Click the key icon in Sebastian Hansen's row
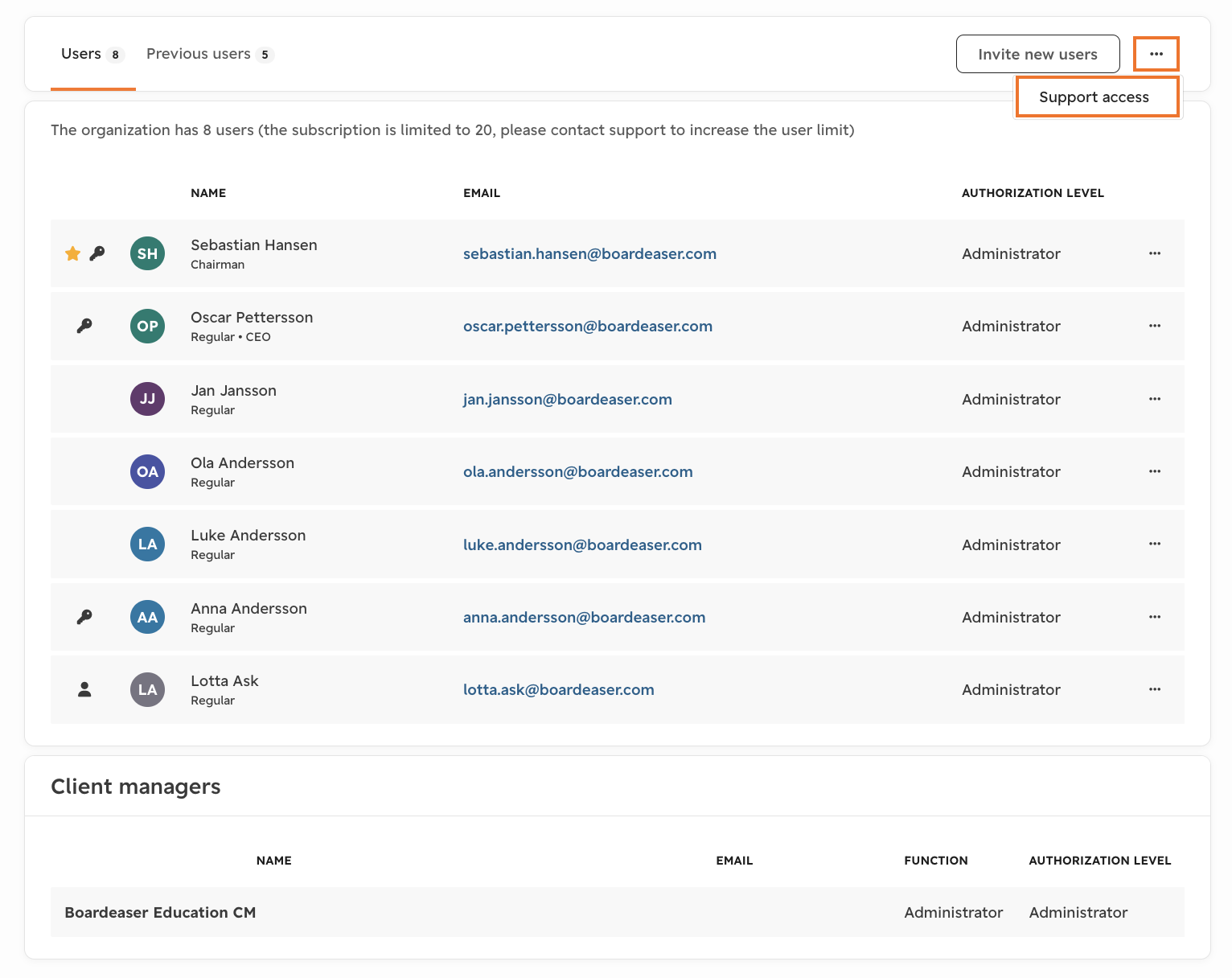 [97, 253]
